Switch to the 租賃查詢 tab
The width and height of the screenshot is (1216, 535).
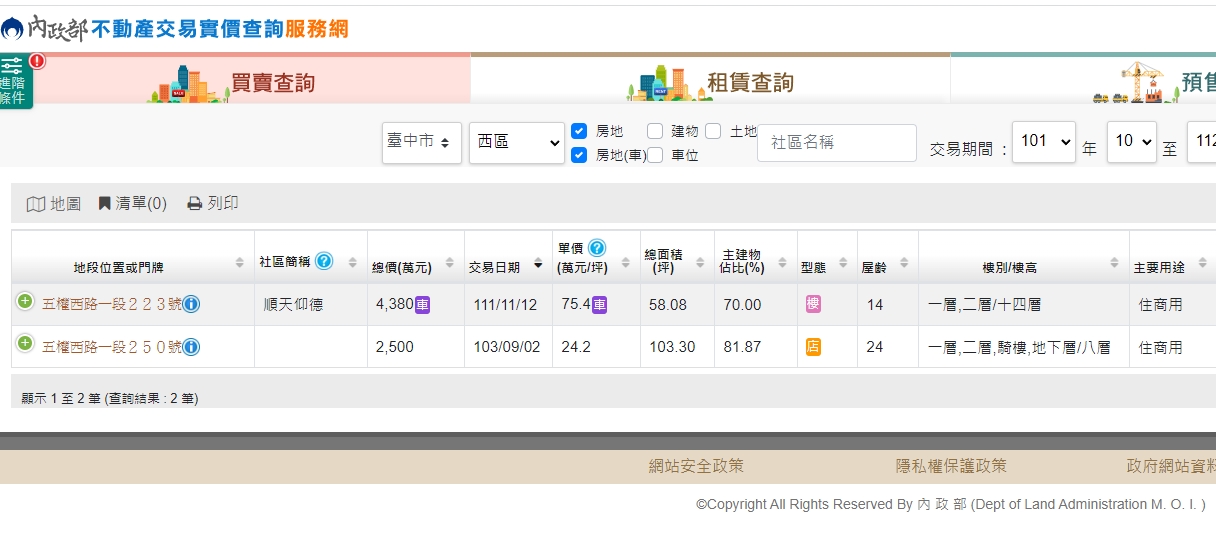pos(750,82)
